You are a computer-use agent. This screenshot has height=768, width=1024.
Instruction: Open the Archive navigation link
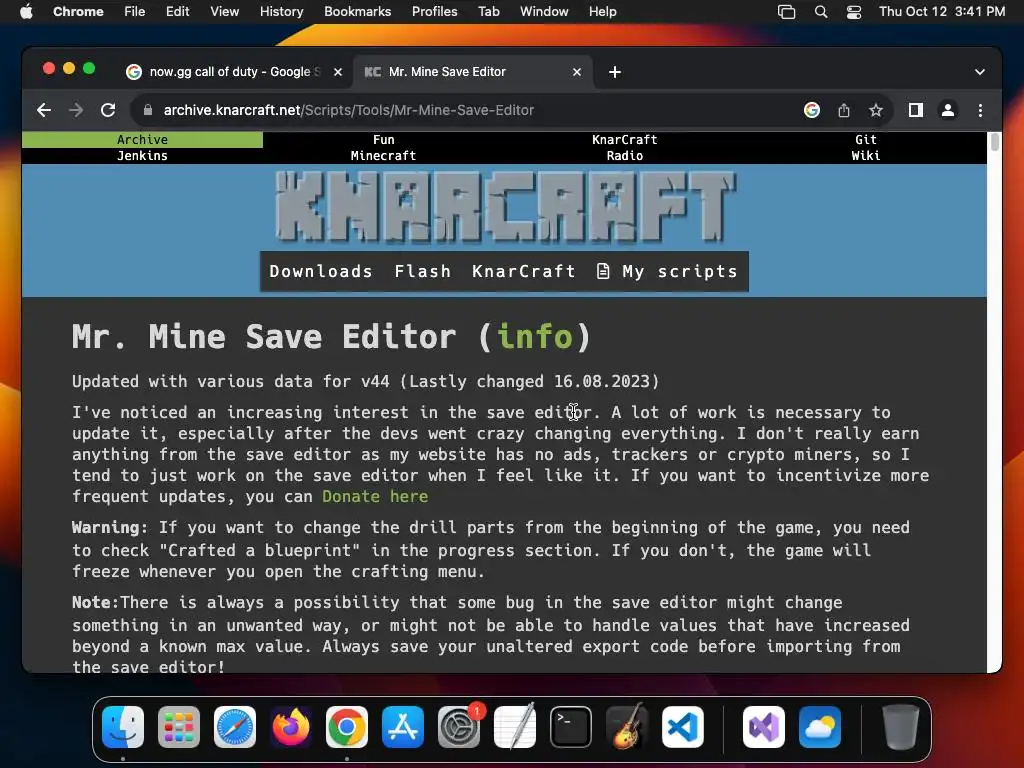click(142, 139)
